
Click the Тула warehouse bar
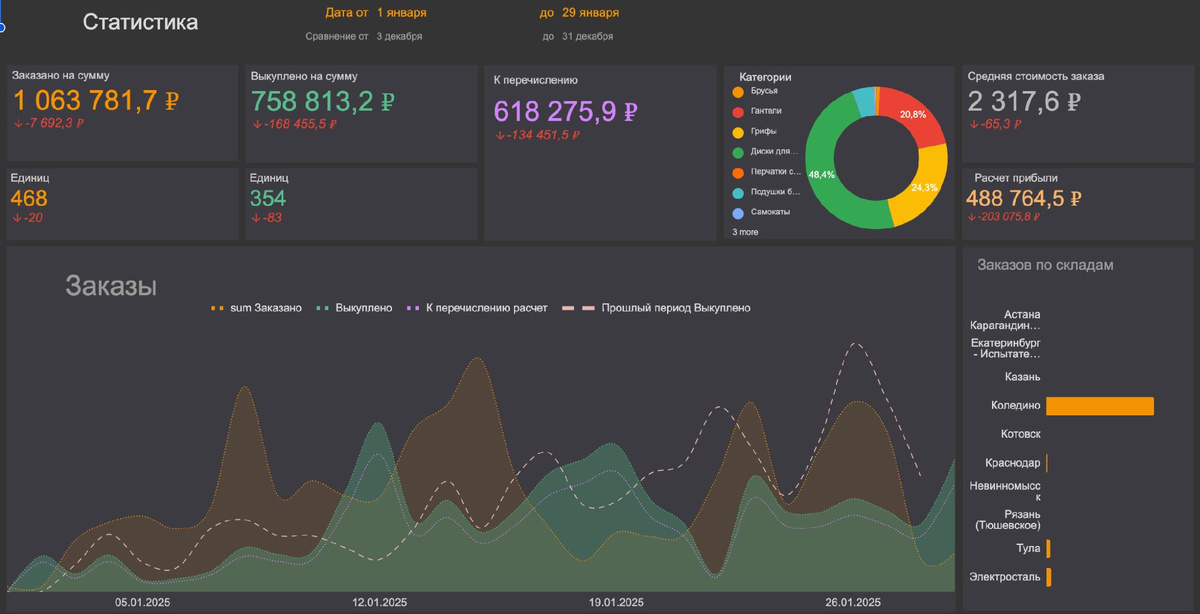(x=1048, y=549)
